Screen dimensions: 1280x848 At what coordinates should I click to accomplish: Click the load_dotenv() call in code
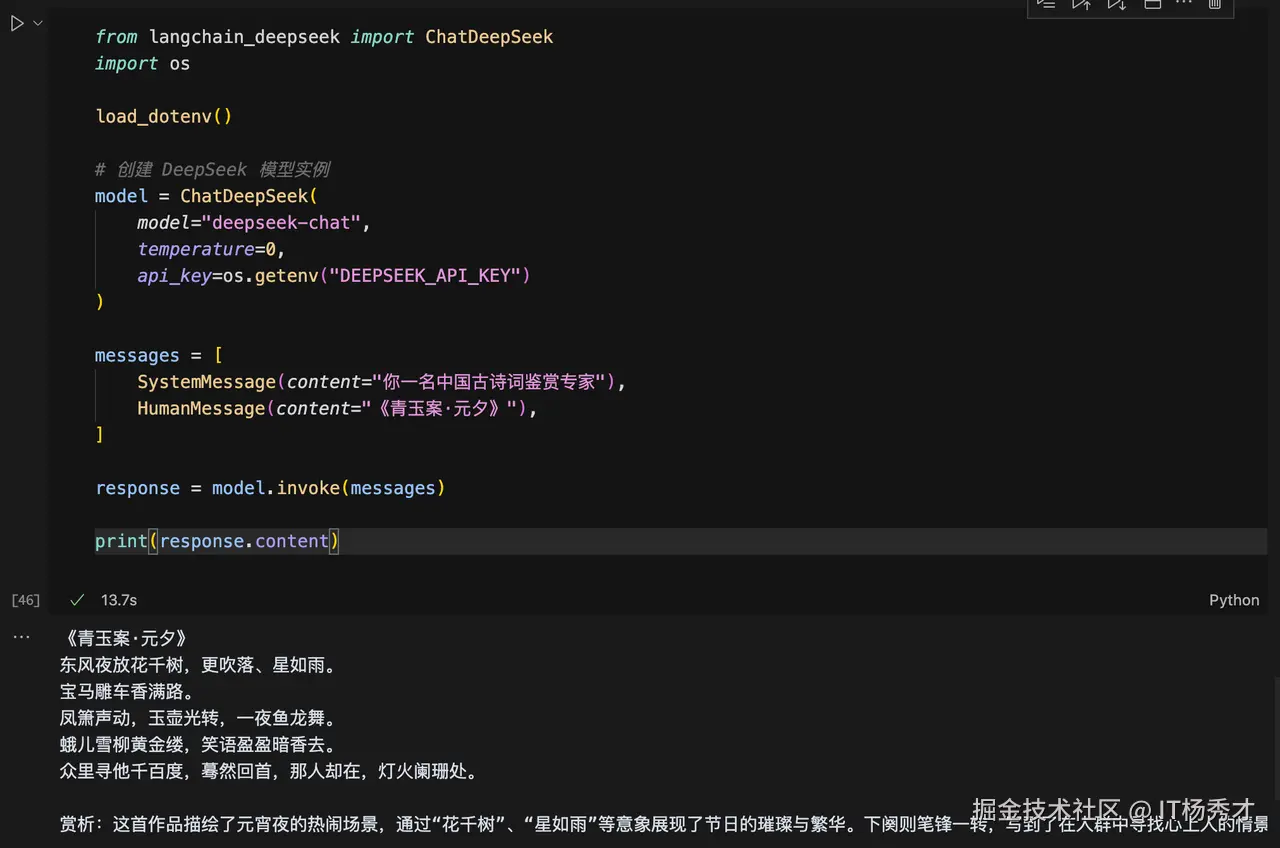[163, 116]
